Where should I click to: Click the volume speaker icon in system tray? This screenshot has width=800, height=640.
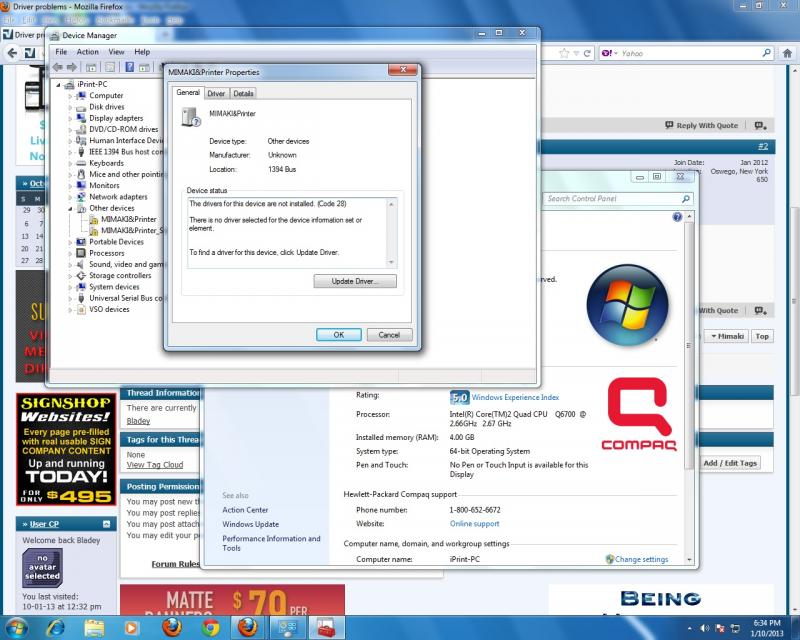tap(705, 628)
